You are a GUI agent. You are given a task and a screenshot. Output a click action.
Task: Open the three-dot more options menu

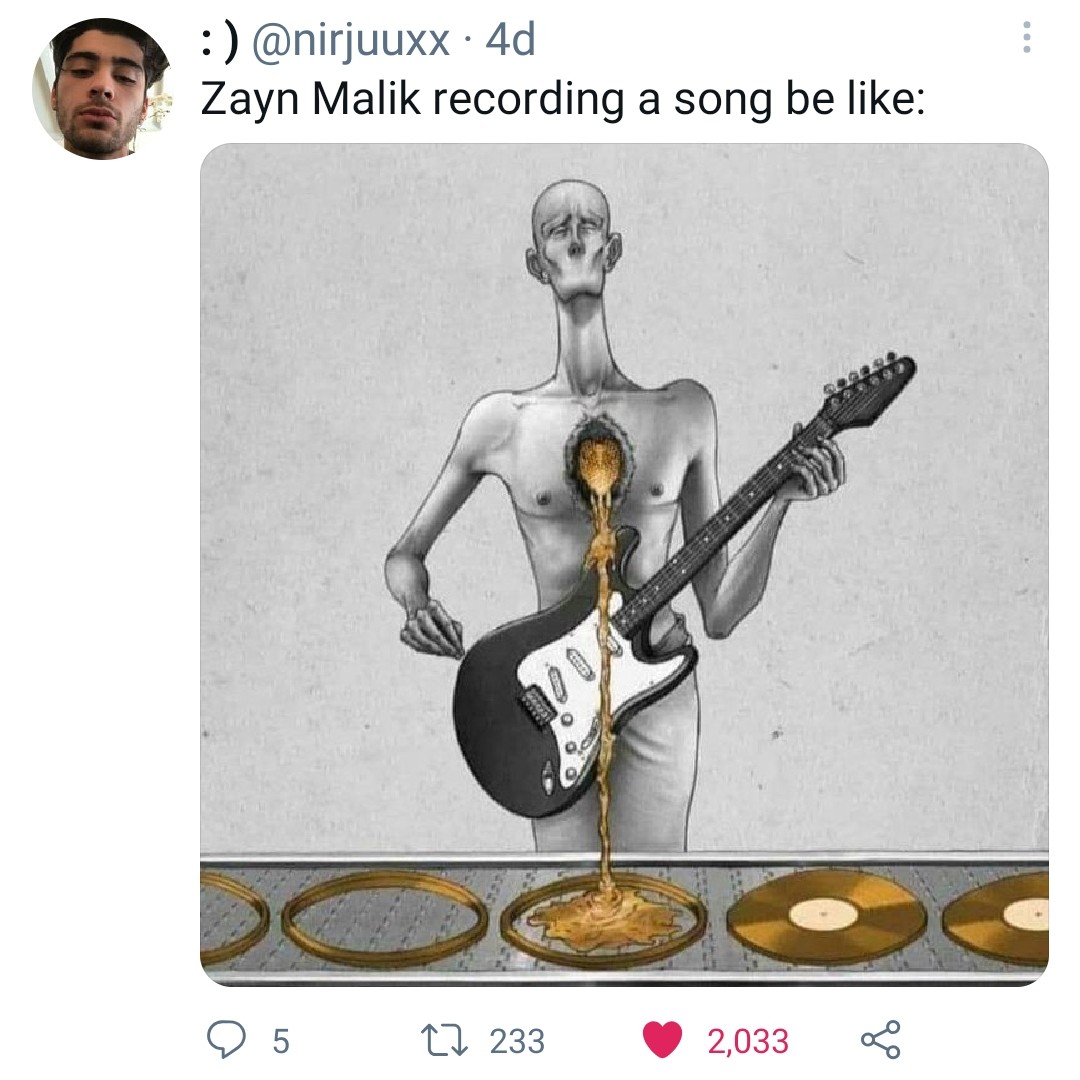point(1026,37)
